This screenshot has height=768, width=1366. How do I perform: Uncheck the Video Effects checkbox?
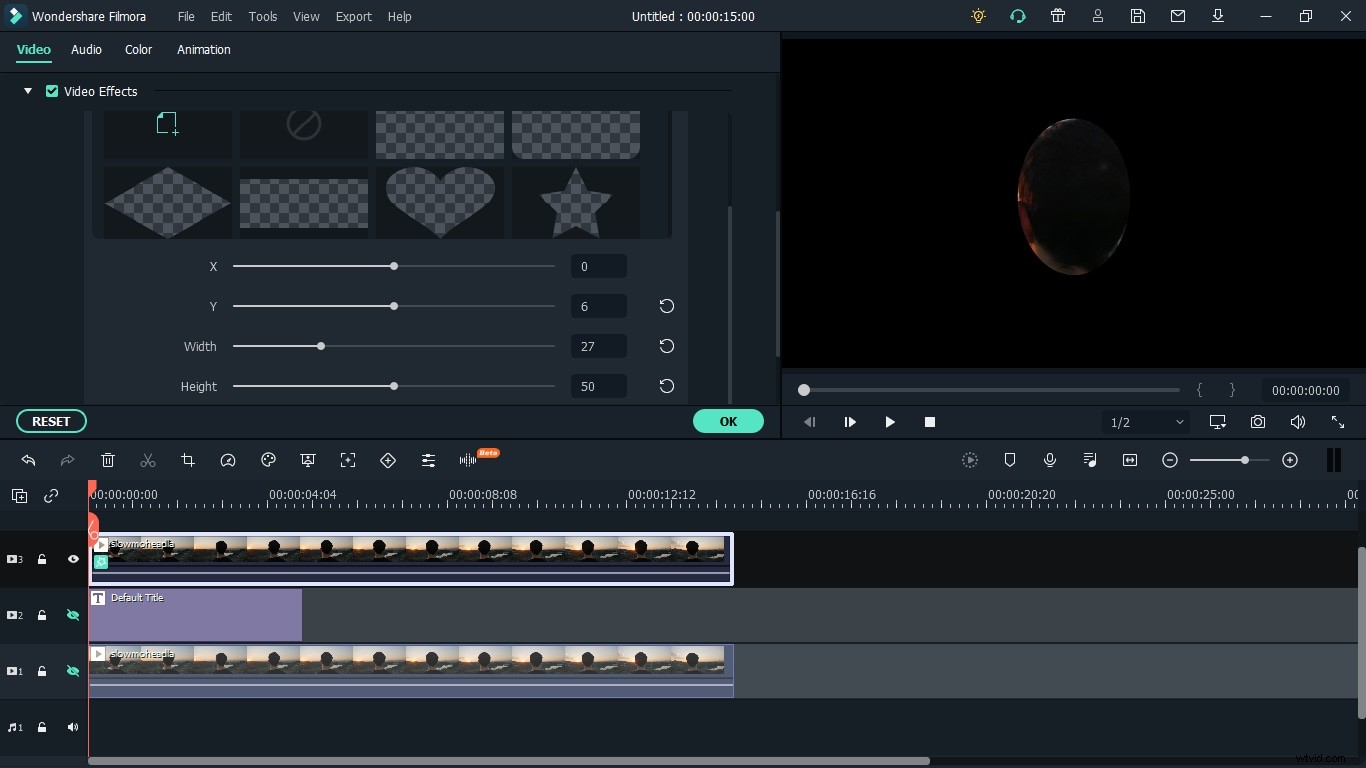(x=52, y=91)
